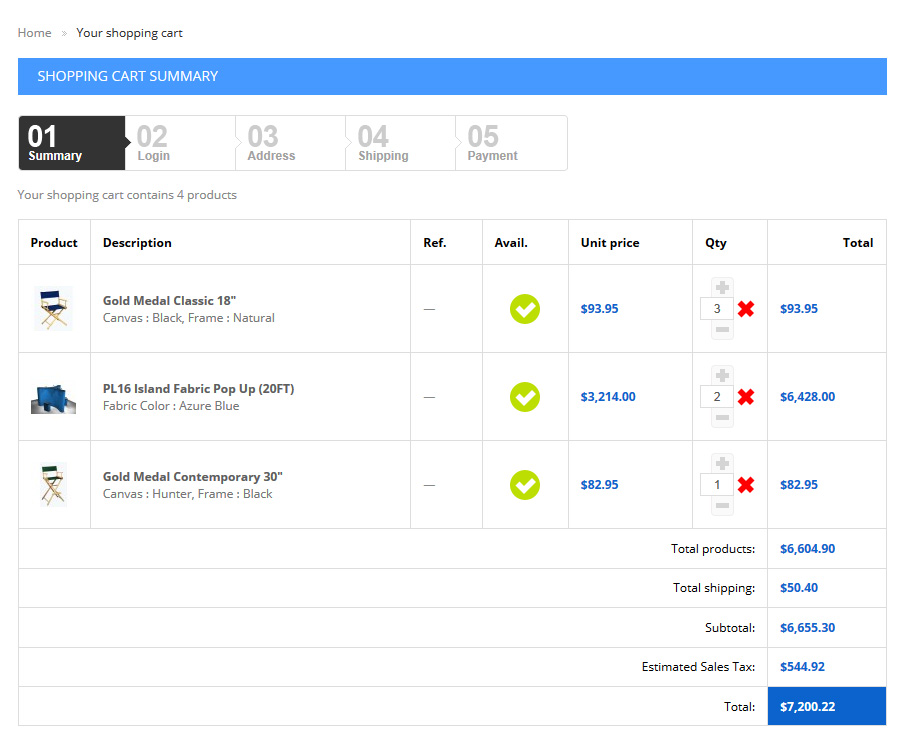Remove Gold Medal Classic 18" from cart

point(746,309)
